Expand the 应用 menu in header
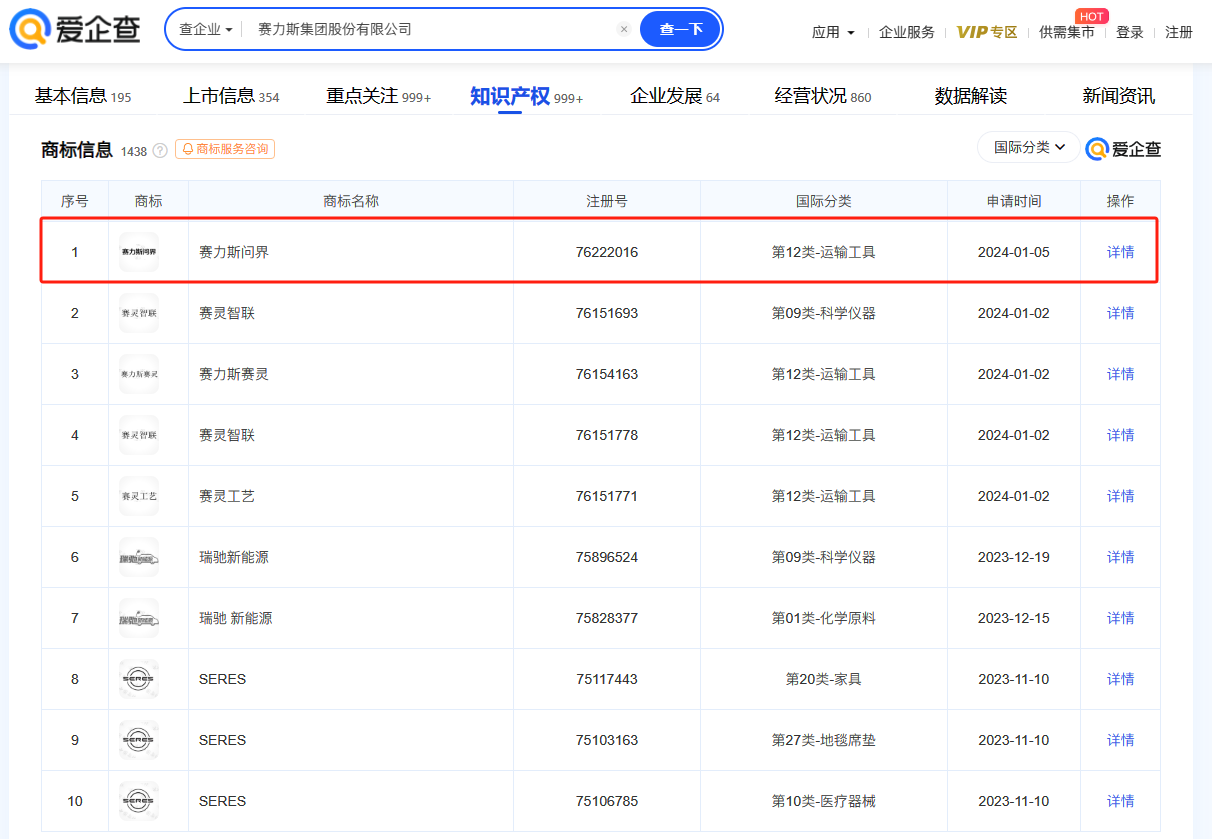 [x=833, y=32]
